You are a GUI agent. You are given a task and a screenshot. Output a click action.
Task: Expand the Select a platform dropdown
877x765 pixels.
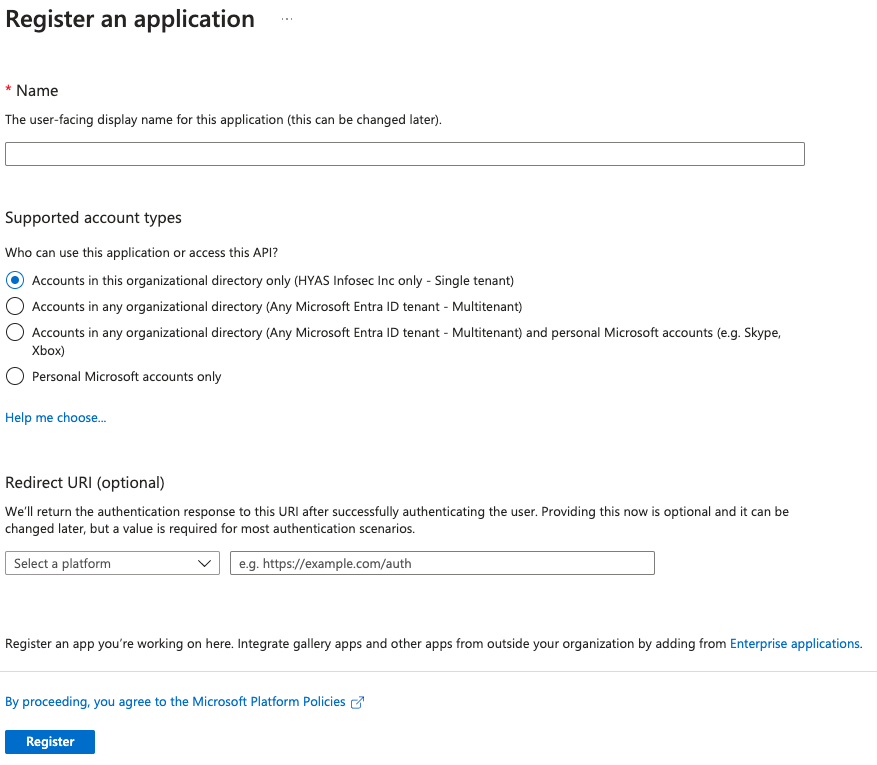click(x=112, y=564)
